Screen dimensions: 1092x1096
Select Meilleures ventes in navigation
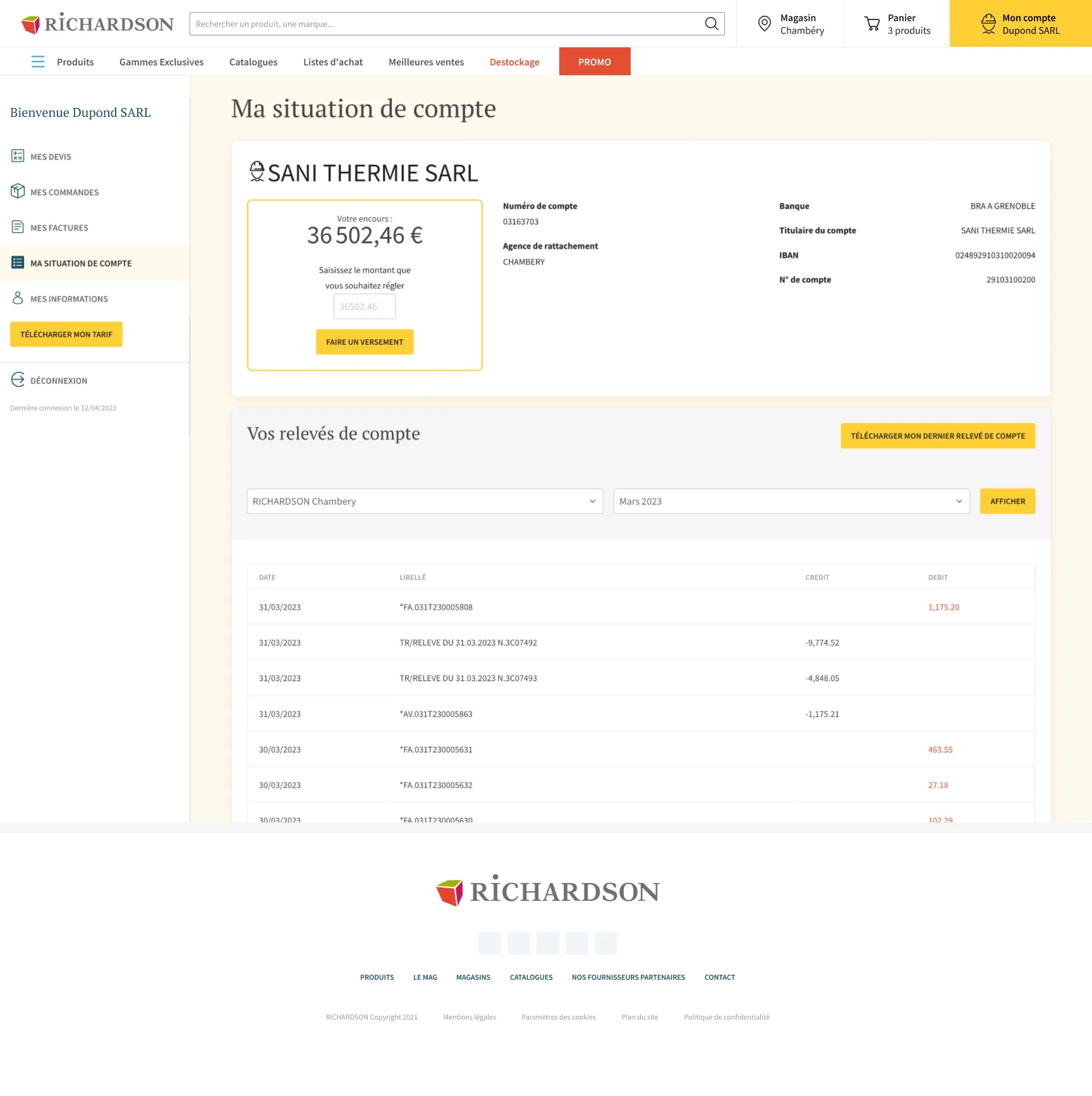427,62
